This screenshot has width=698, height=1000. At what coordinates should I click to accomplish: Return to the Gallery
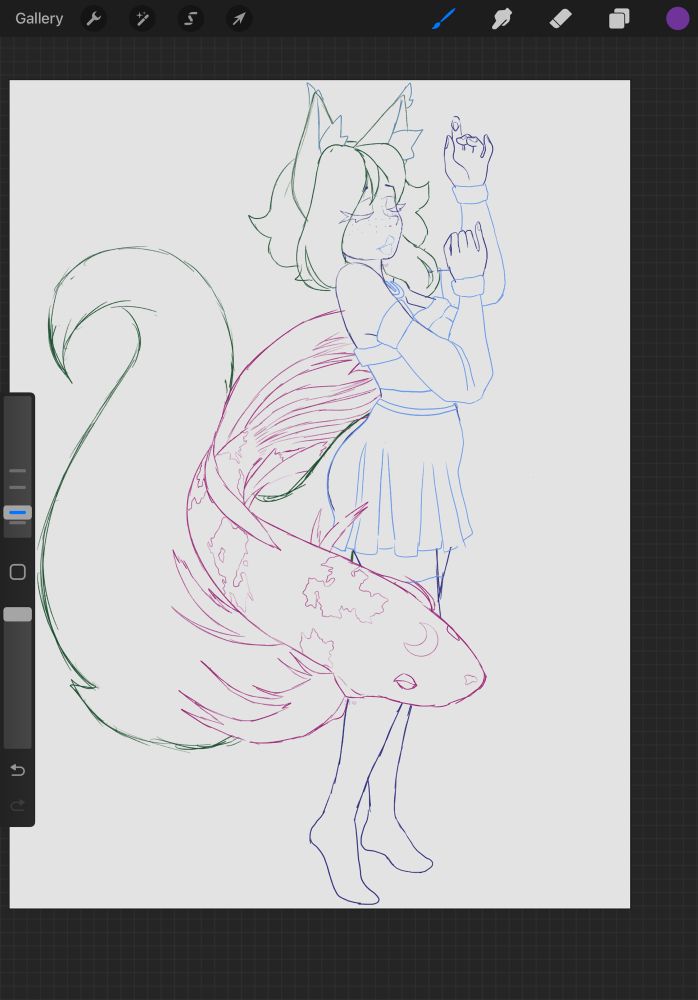[x=39, y=18]
